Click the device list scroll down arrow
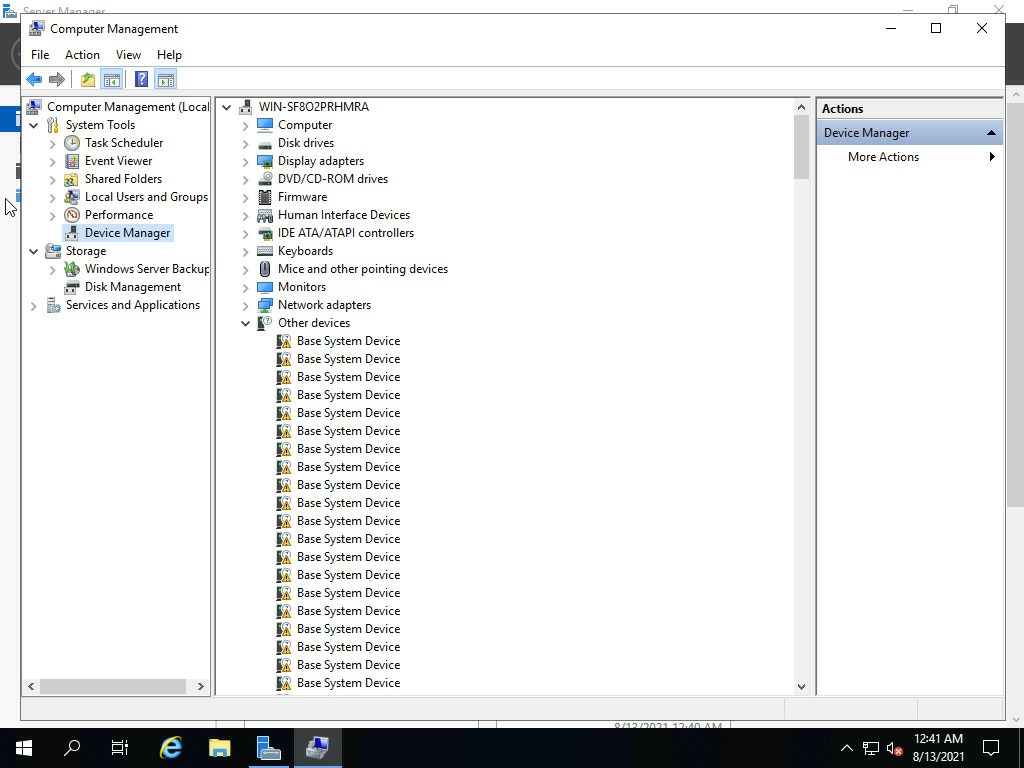 (x=801, y=686)
